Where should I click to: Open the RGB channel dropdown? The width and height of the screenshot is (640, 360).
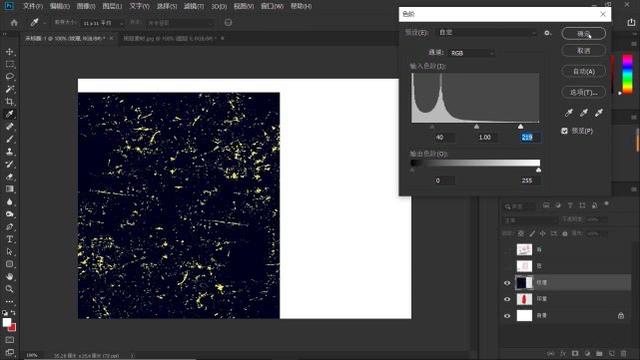pos(472,53)
